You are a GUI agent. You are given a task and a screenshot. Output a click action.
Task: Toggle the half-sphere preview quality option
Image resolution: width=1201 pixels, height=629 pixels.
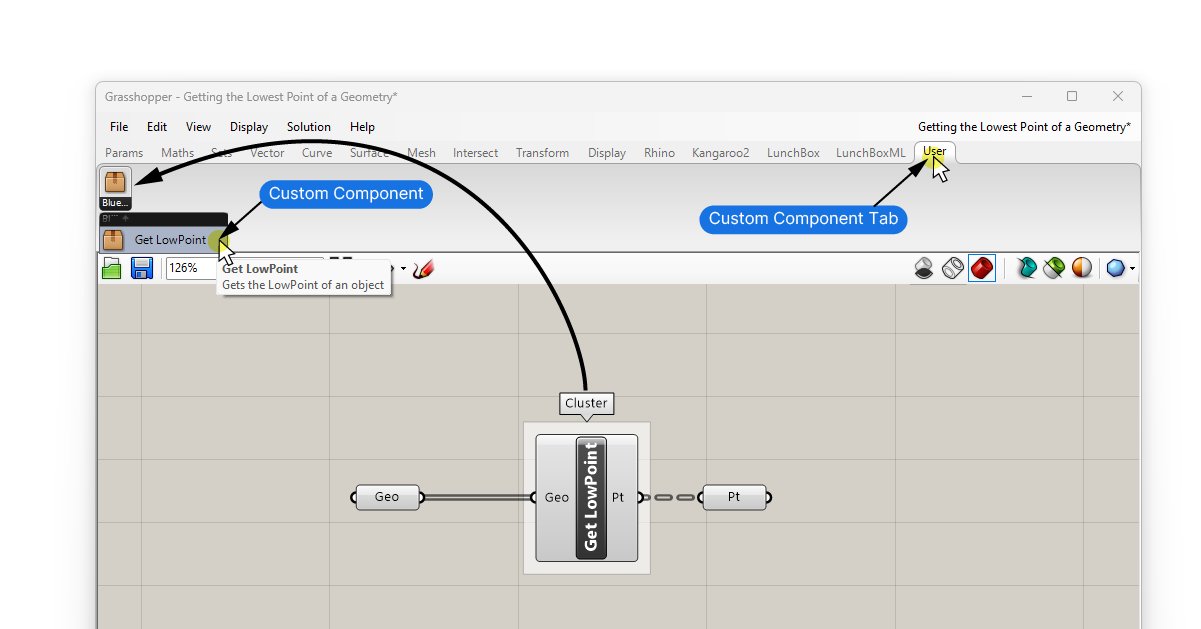pyautogui.click(x=1082, y=268)
